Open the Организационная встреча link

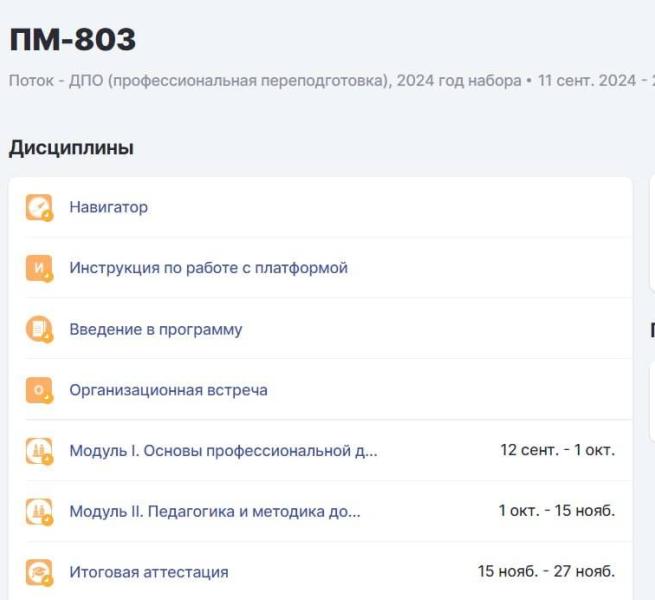pyautogui.click(x=168, y=390)
